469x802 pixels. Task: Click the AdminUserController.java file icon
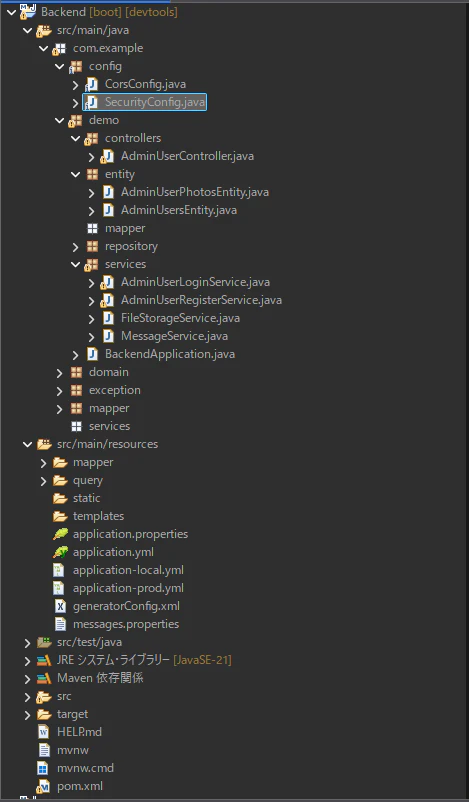pos(107,156)
